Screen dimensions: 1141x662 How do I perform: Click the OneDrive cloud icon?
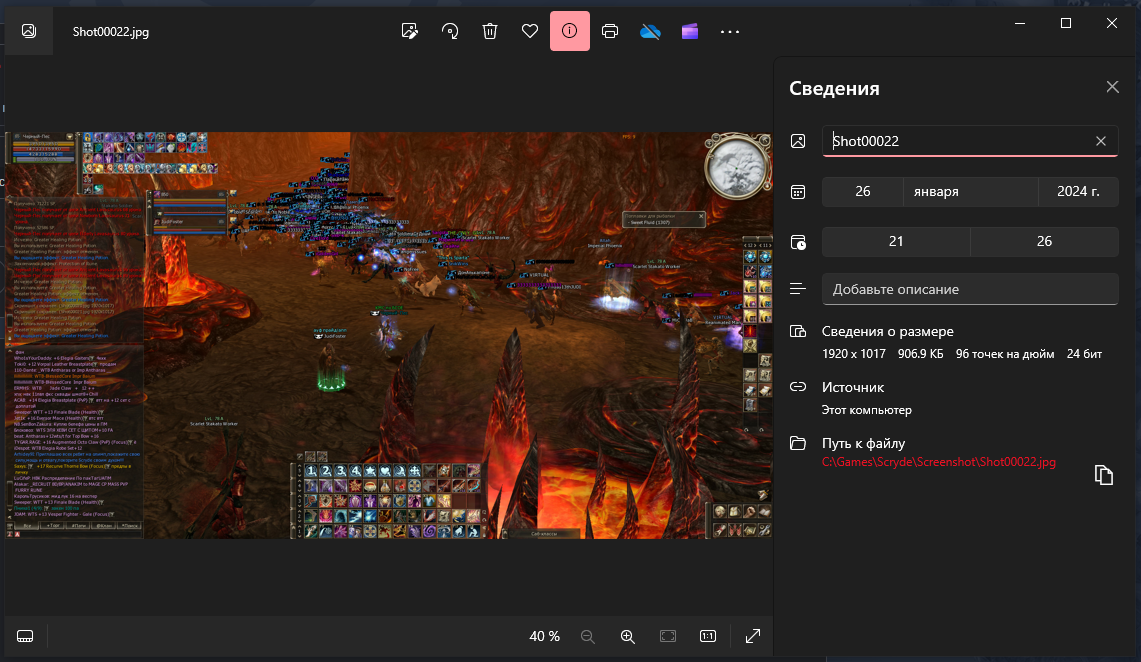[x=650, y=31]
